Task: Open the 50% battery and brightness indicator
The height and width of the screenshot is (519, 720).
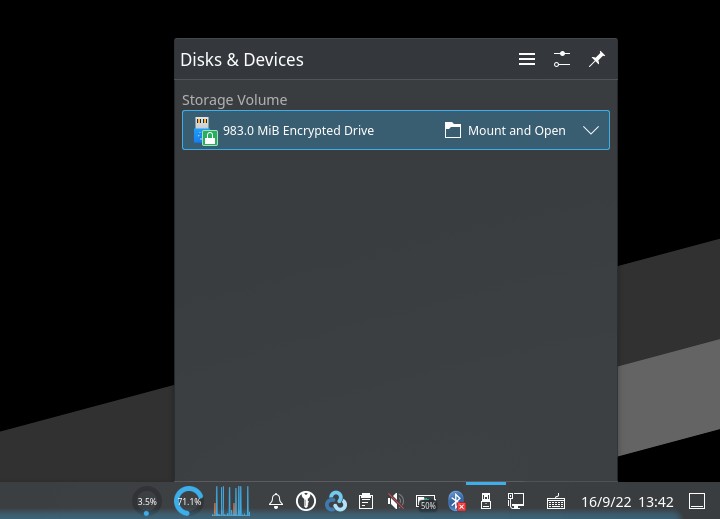Action: (426, 502)
